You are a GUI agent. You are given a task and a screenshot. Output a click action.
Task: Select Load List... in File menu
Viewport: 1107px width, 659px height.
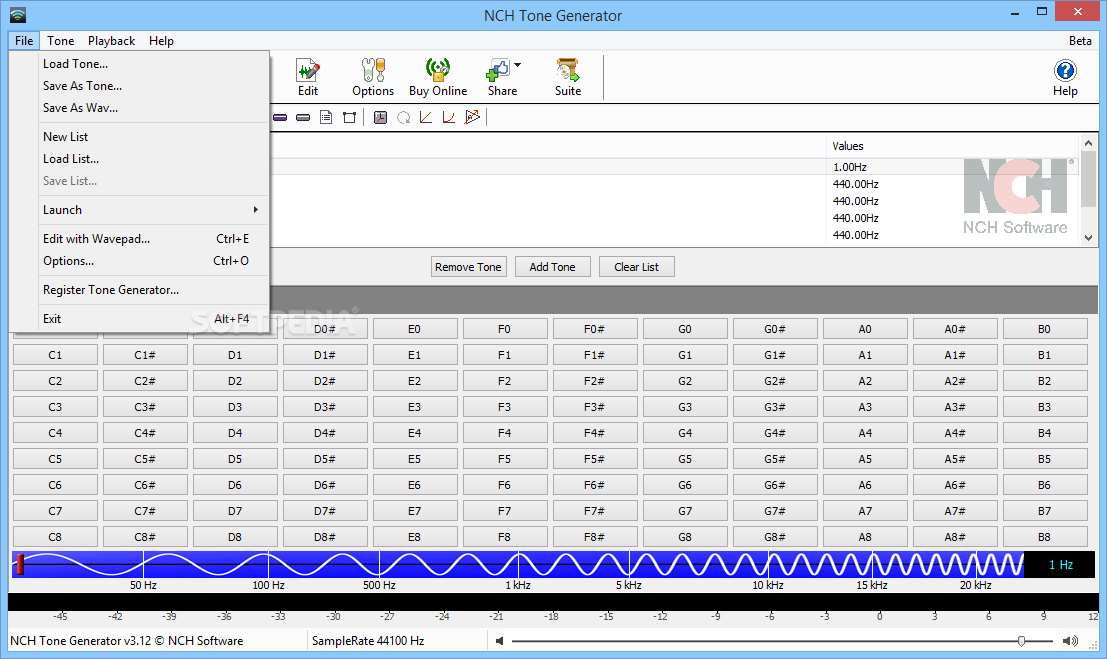(x=152, y=158)
